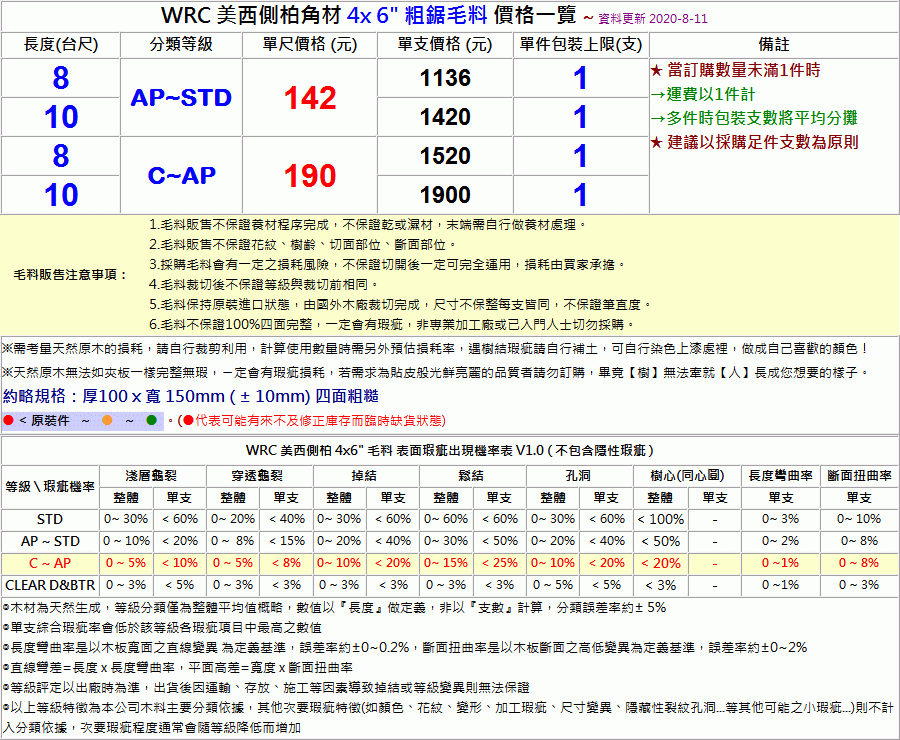This screenshot has width=900, height=740.
Task: Click the per-piece price "1900"
Action: point(445,195)
